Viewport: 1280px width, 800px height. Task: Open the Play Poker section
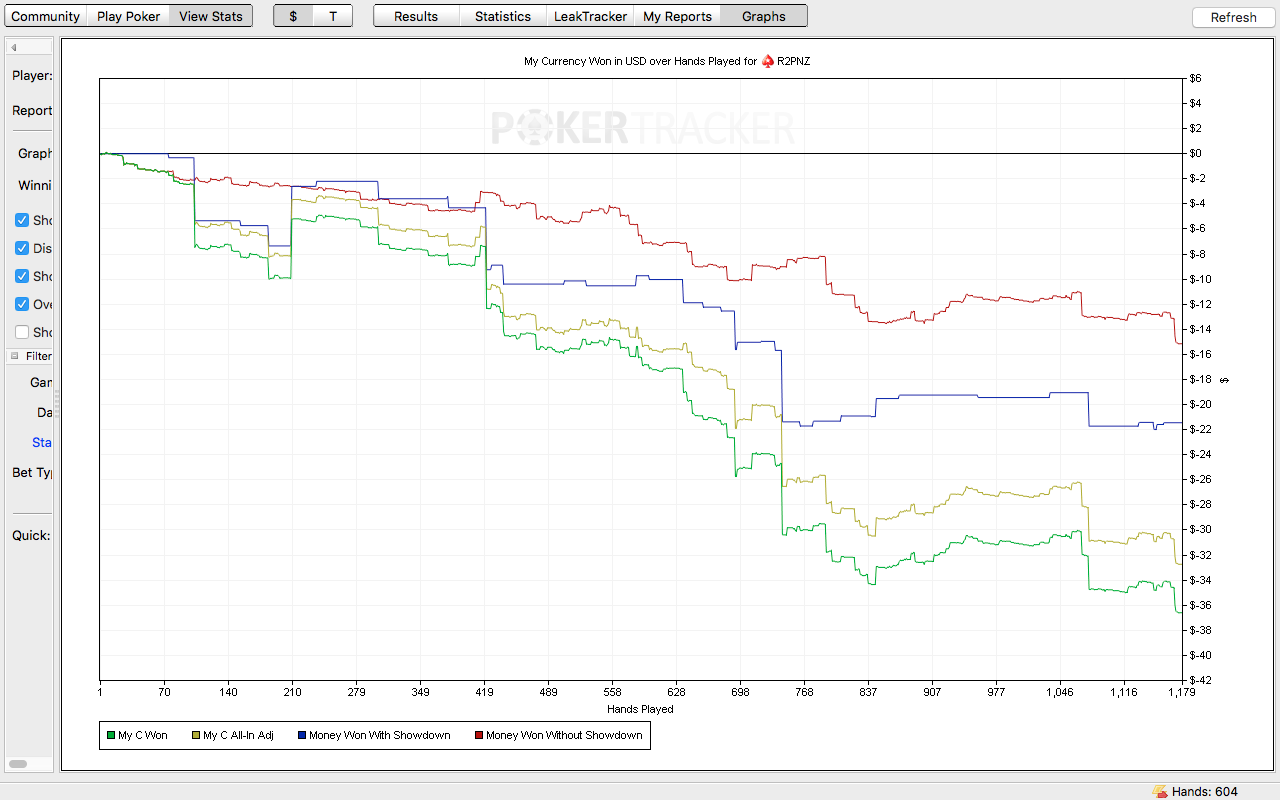click(x=128, y=16)
